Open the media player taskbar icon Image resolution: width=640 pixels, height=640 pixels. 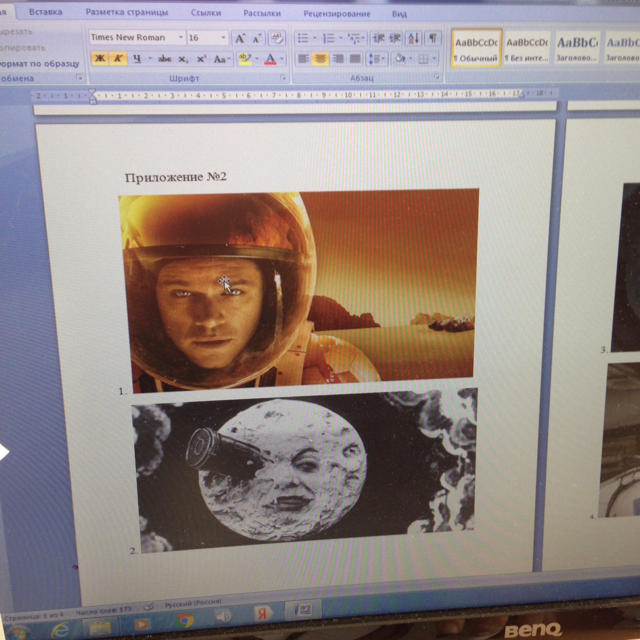[142, 624]
